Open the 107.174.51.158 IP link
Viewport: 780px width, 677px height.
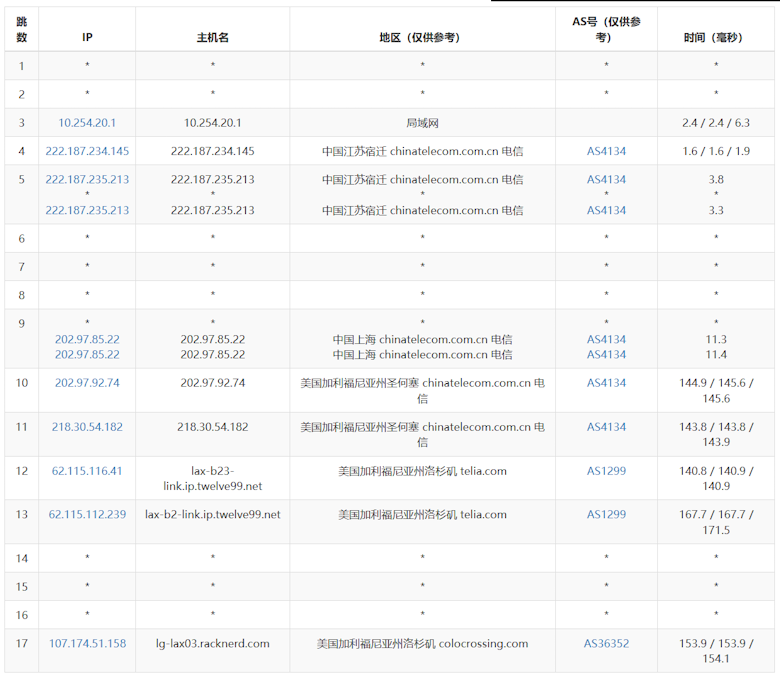tap(87, 644)
